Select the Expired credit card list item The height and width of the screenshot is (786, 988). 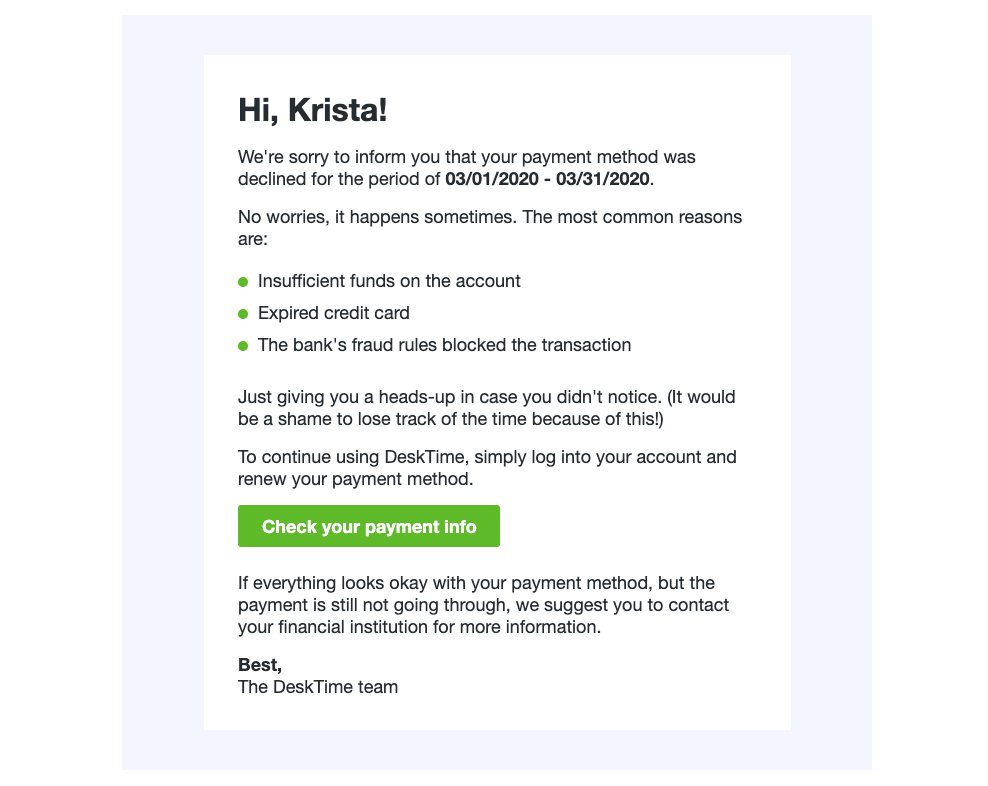[333, 313]
